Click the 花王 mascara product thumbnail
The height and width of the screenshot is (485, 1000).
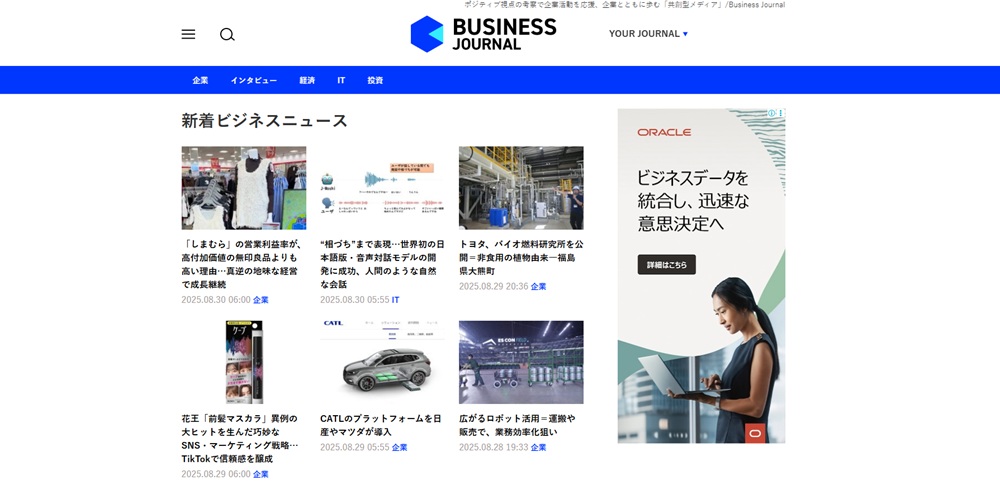click(x=244, y=362)
